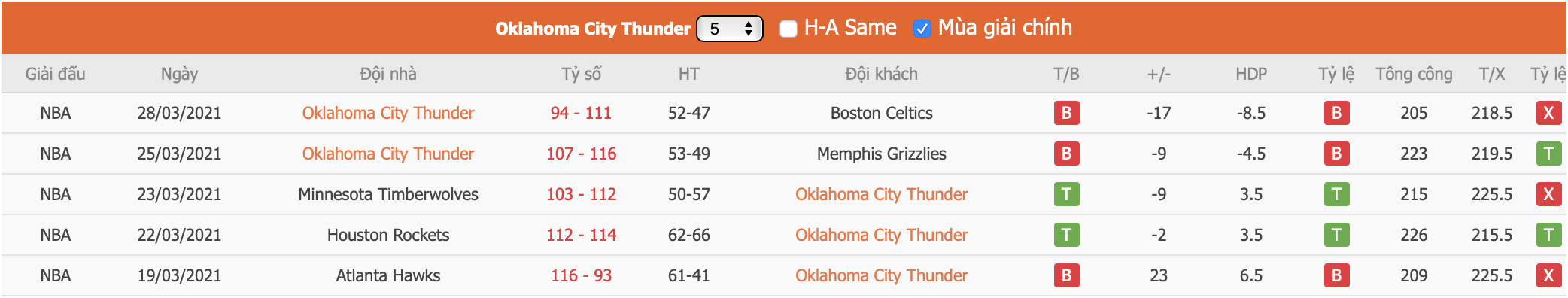Click red B badge in Boston Celtics row T/B column
The width and height of the screenshot is (1568, 298).
[x=1066, y=113]
